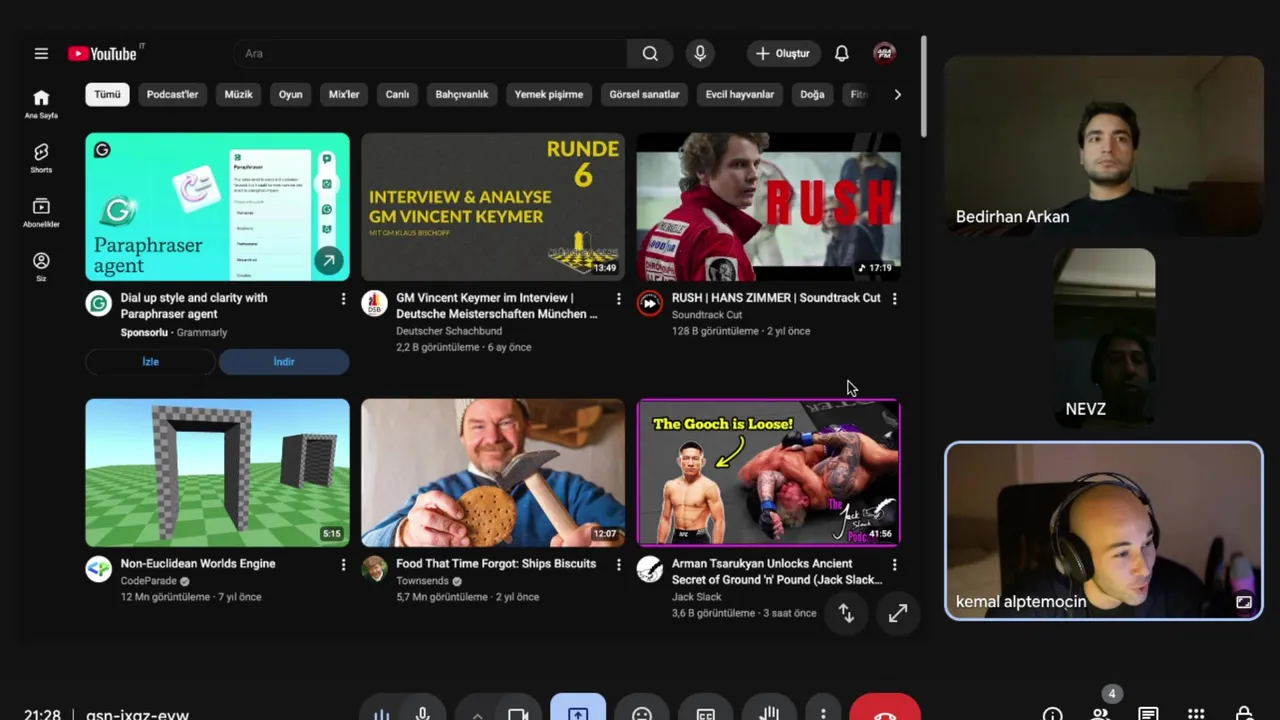This screenshot has width=1280, height=720.
Task: Click Townsends channel avatar
Action: 374,569
